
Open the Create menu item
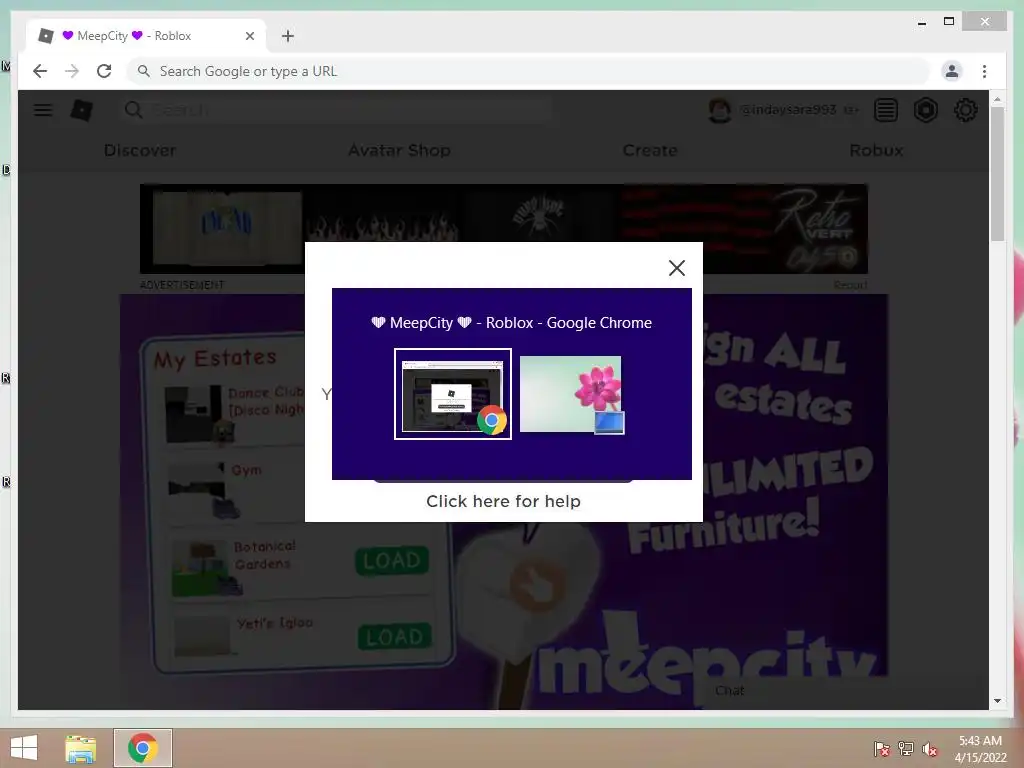650,150
